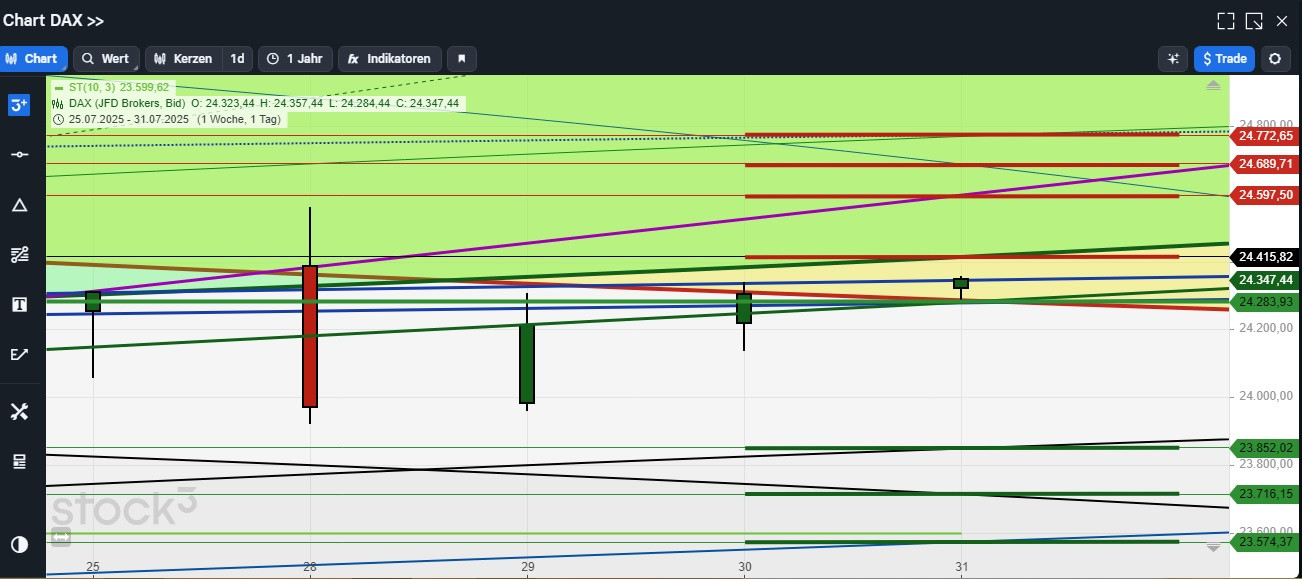Click the 24.283,93 price label
This screenshot has width=1302, height=579.
pos(1265,302)
